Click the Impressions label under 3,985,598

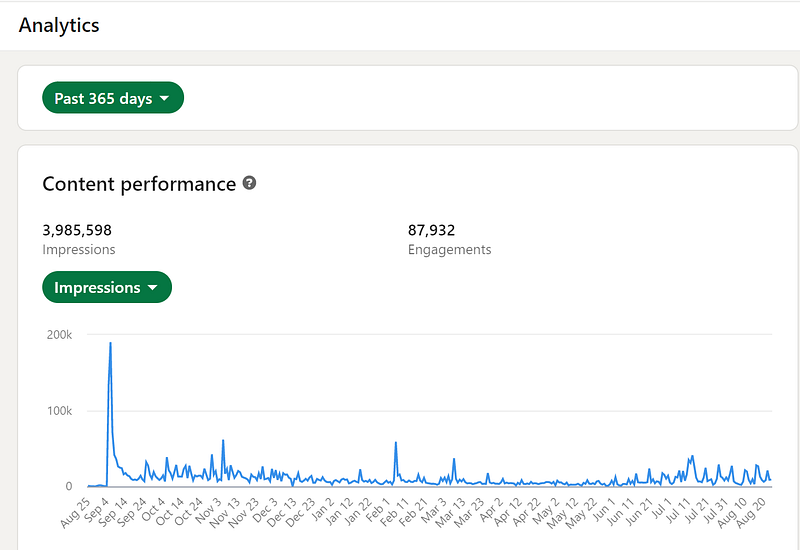pos(78,250)
